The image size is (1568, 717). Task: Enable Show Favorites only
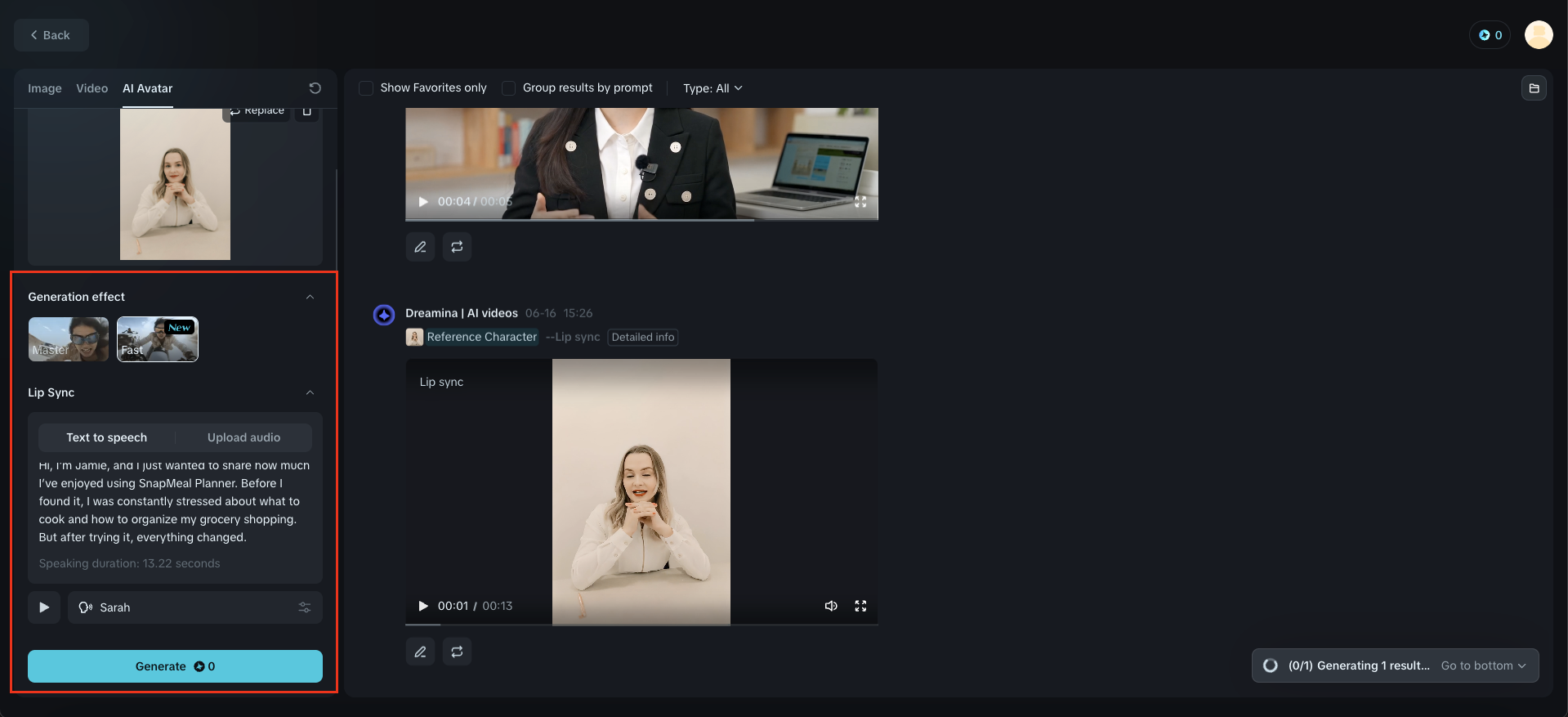[366, 88]
